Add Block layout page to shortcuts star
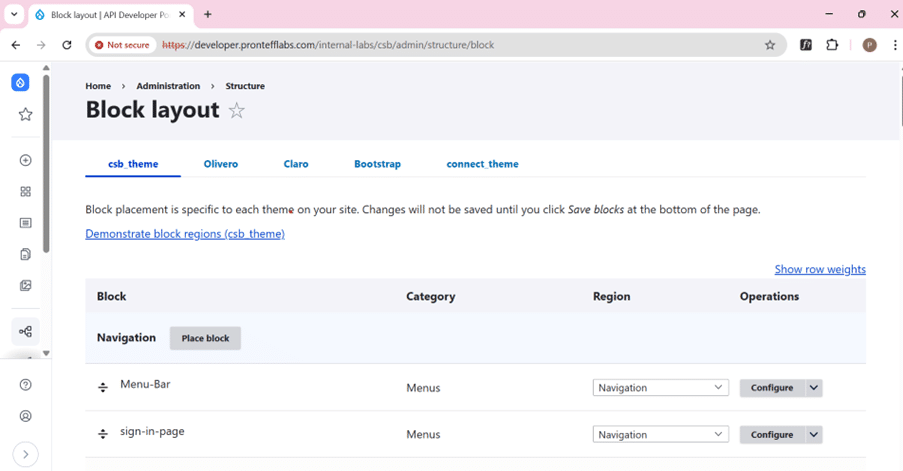This screenshot has width=903, height=471. coord(237,111)
